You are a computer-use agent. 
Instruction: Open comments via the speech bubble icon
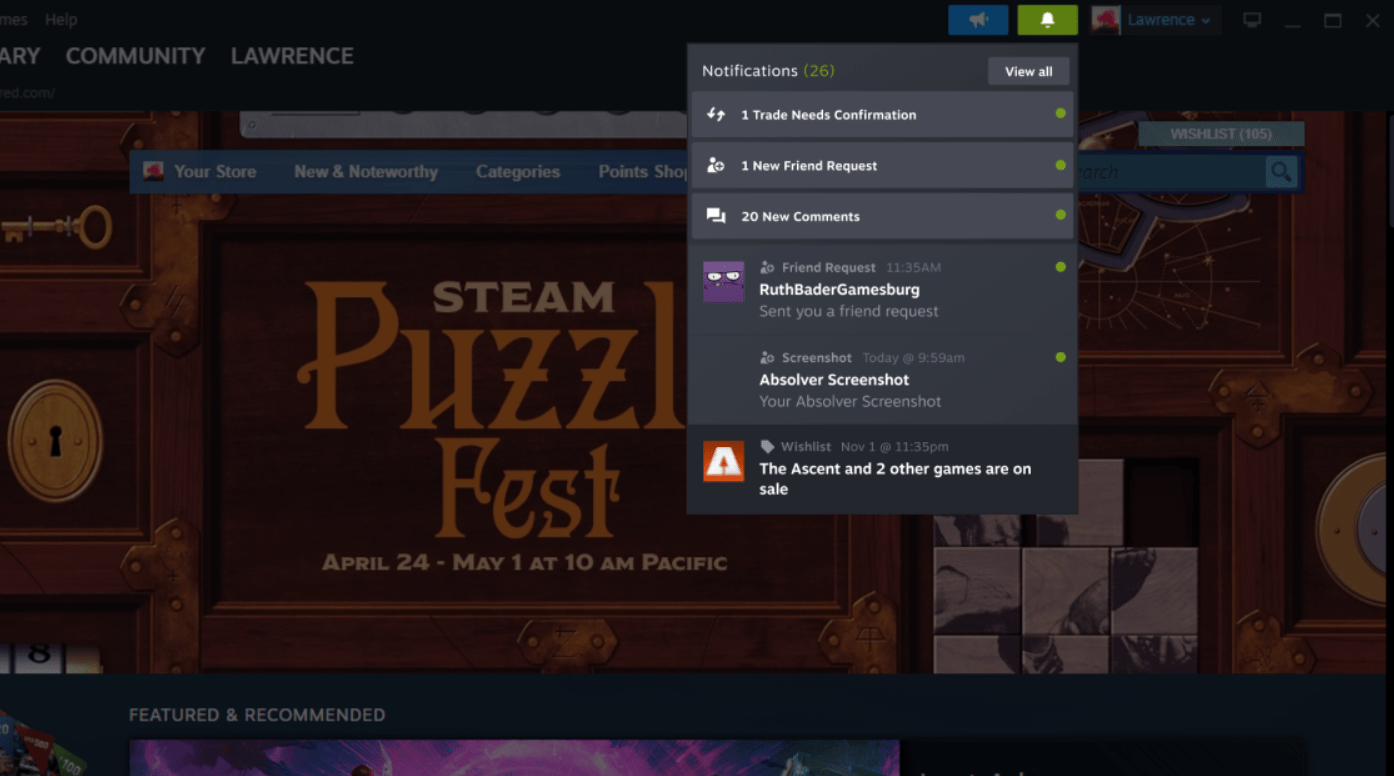[715, 216]
